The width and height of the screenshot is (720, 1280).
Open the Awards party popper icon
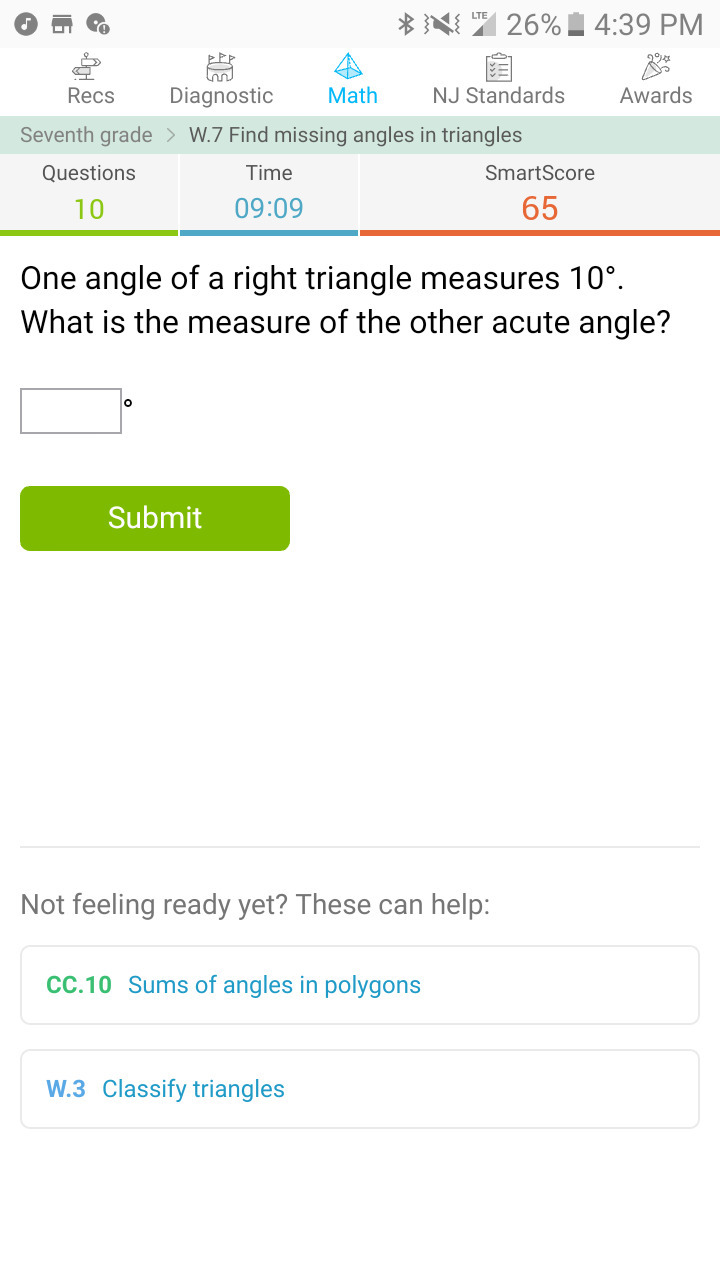[656, 67]
